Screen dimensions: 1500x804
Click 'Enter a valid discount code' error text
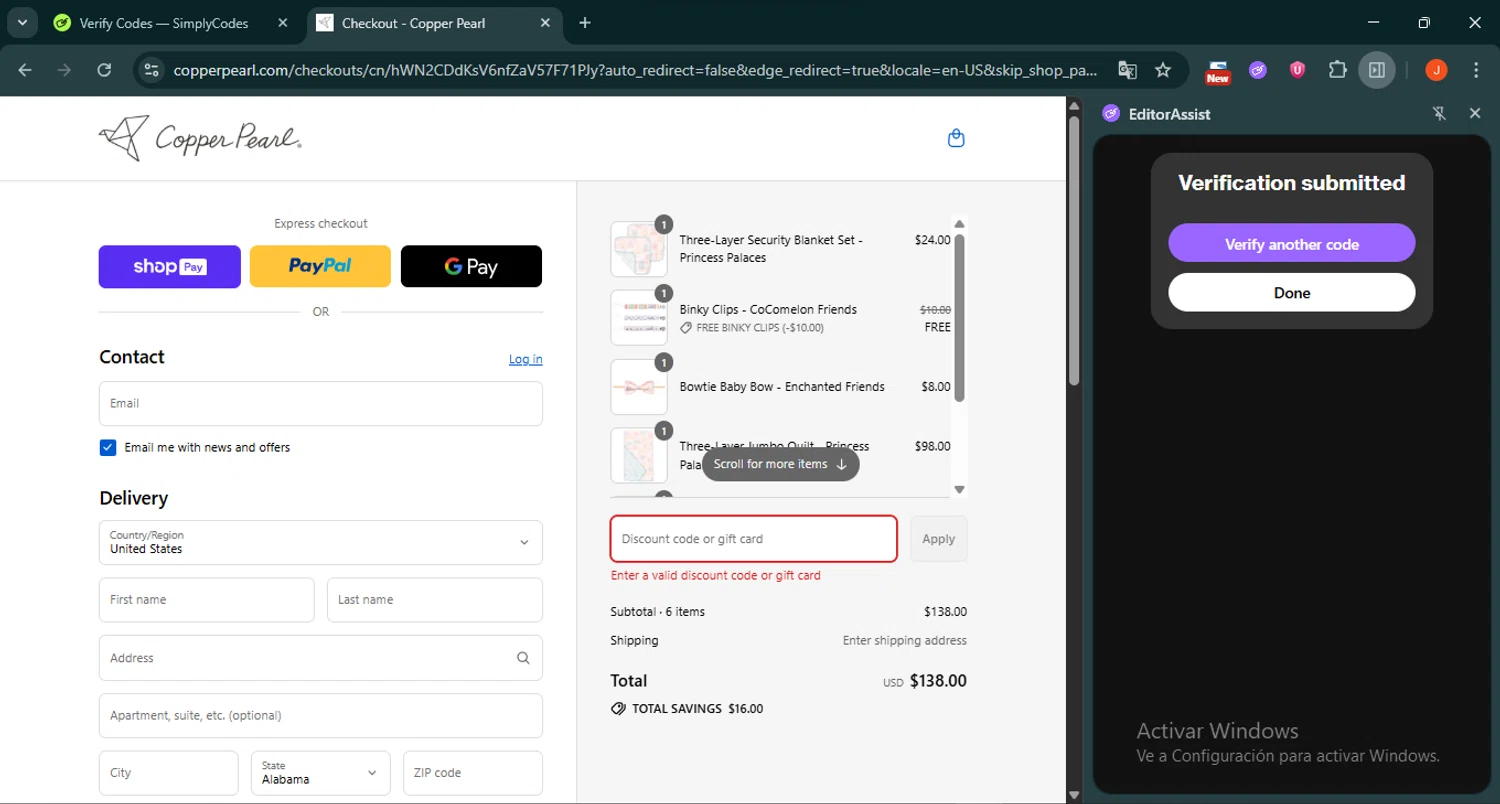click(716, 575)
